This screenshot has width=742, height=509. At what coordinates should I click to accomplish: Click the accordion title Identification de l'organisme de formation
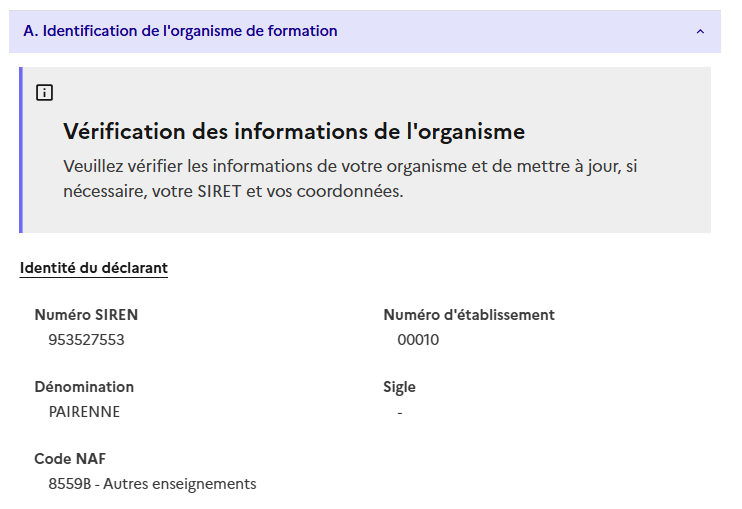(x=180, y=31)
